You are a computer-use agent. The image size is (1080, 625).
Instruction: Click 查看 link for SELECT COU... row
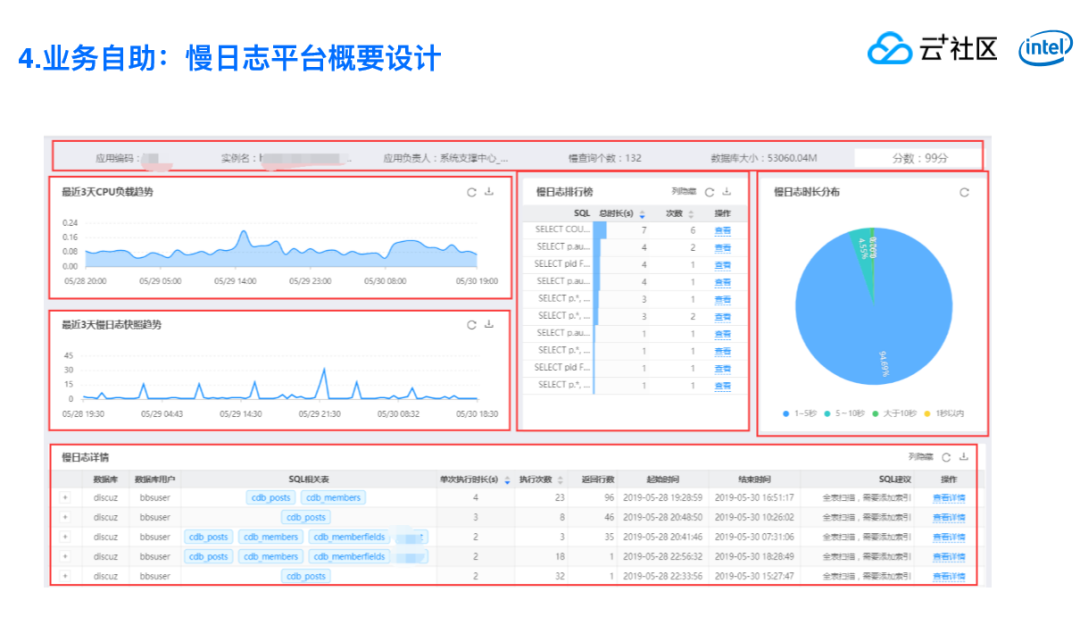pos(722,231)
